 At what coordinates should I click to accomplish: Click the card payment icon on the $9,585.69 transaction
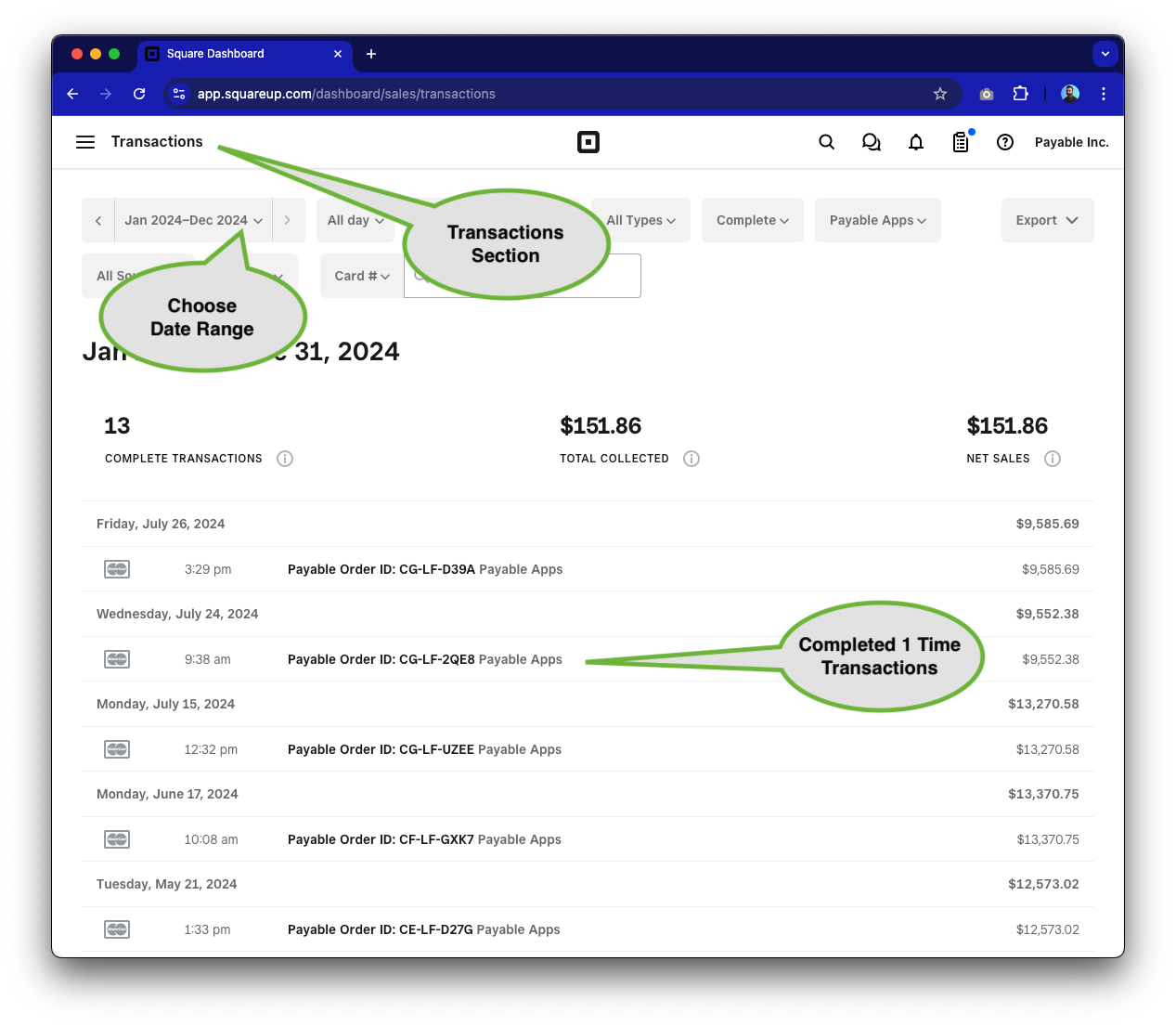click(117, 568)
